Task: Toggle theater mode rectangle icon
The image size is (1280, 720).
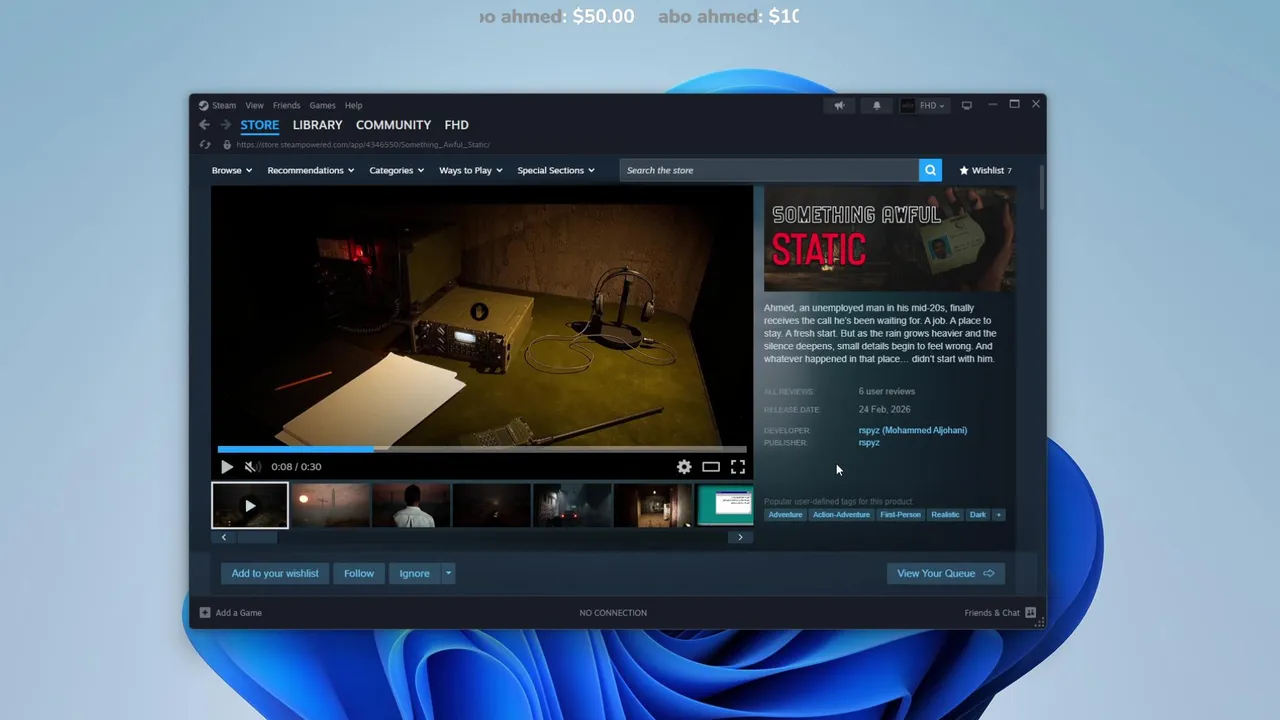Action: (x=711, y=467)
